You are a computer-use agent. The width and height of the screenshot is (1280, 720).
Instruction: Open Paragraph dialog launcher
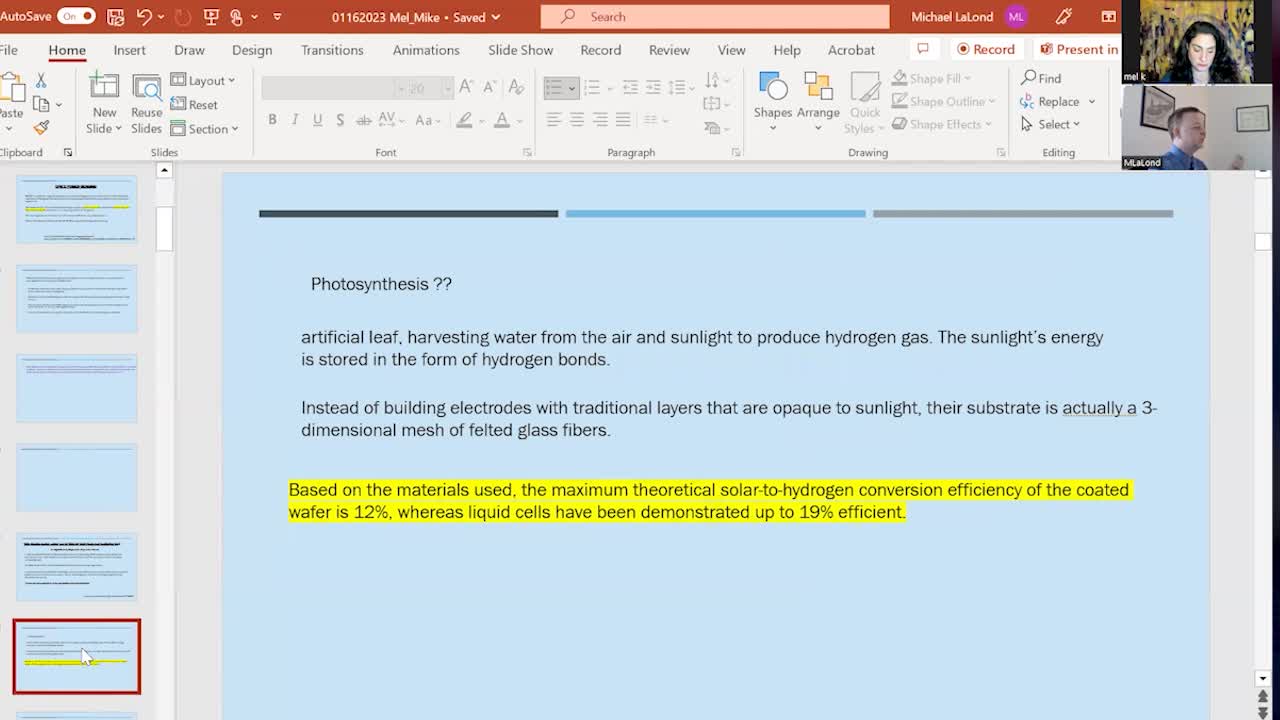(736, 153)
